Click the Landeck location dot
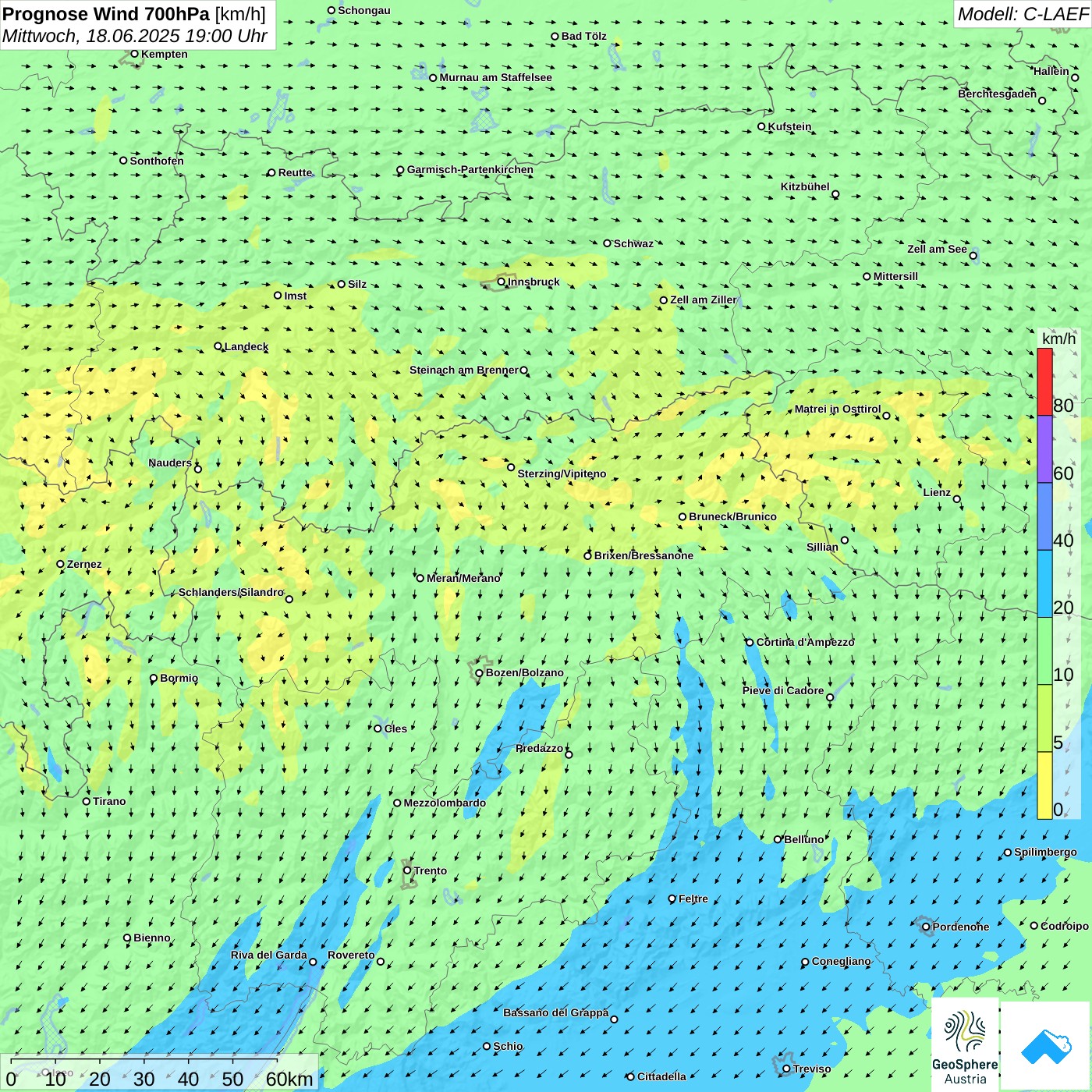 (x=218, y=346)
